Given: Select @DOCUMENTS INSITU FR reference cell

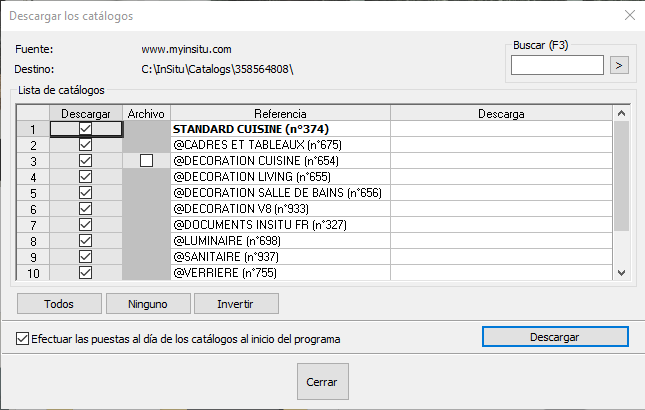Looking at the screenshot, I should point(280,225).
